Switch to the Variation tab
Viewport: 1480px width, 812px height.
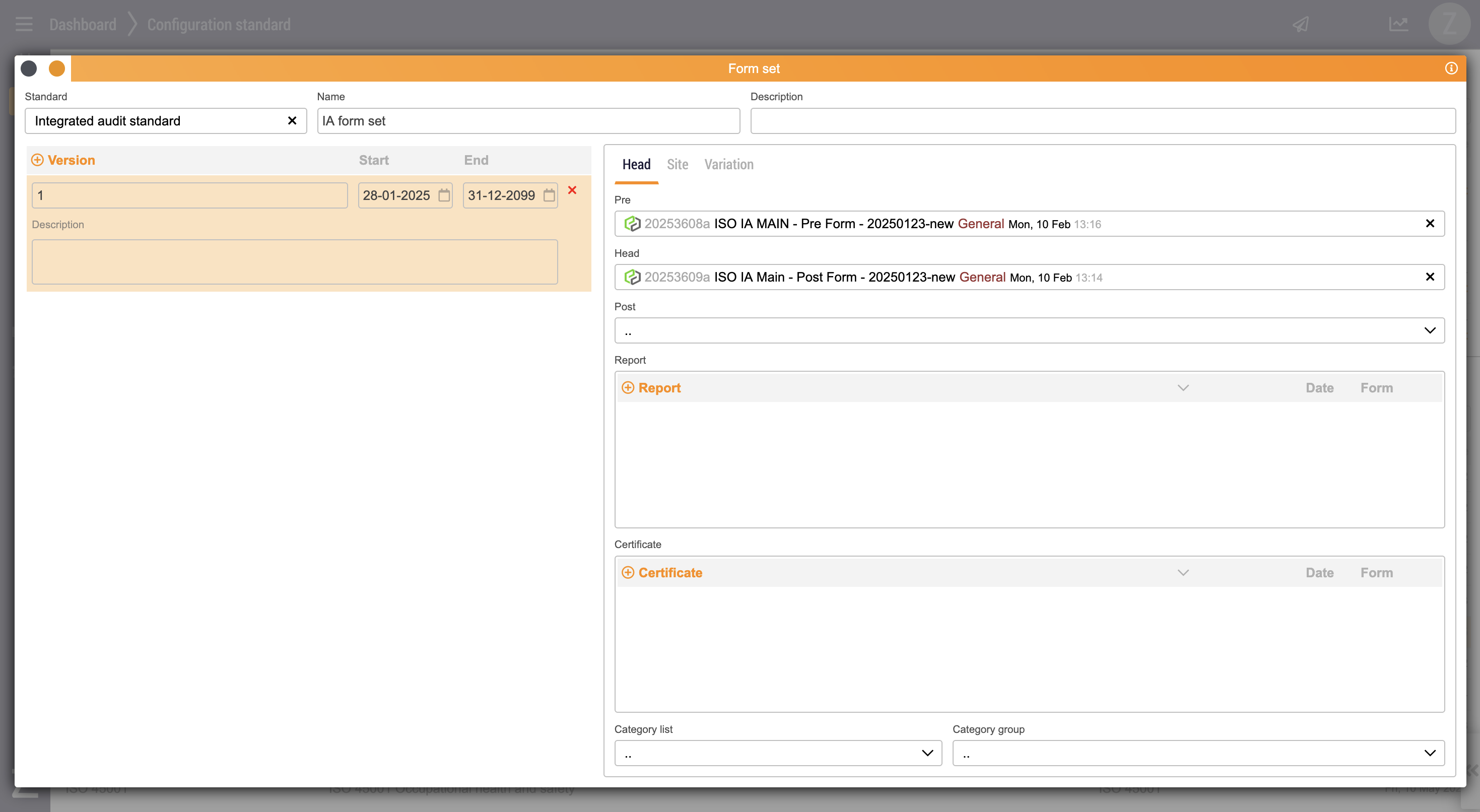click(x=728, y=165)
